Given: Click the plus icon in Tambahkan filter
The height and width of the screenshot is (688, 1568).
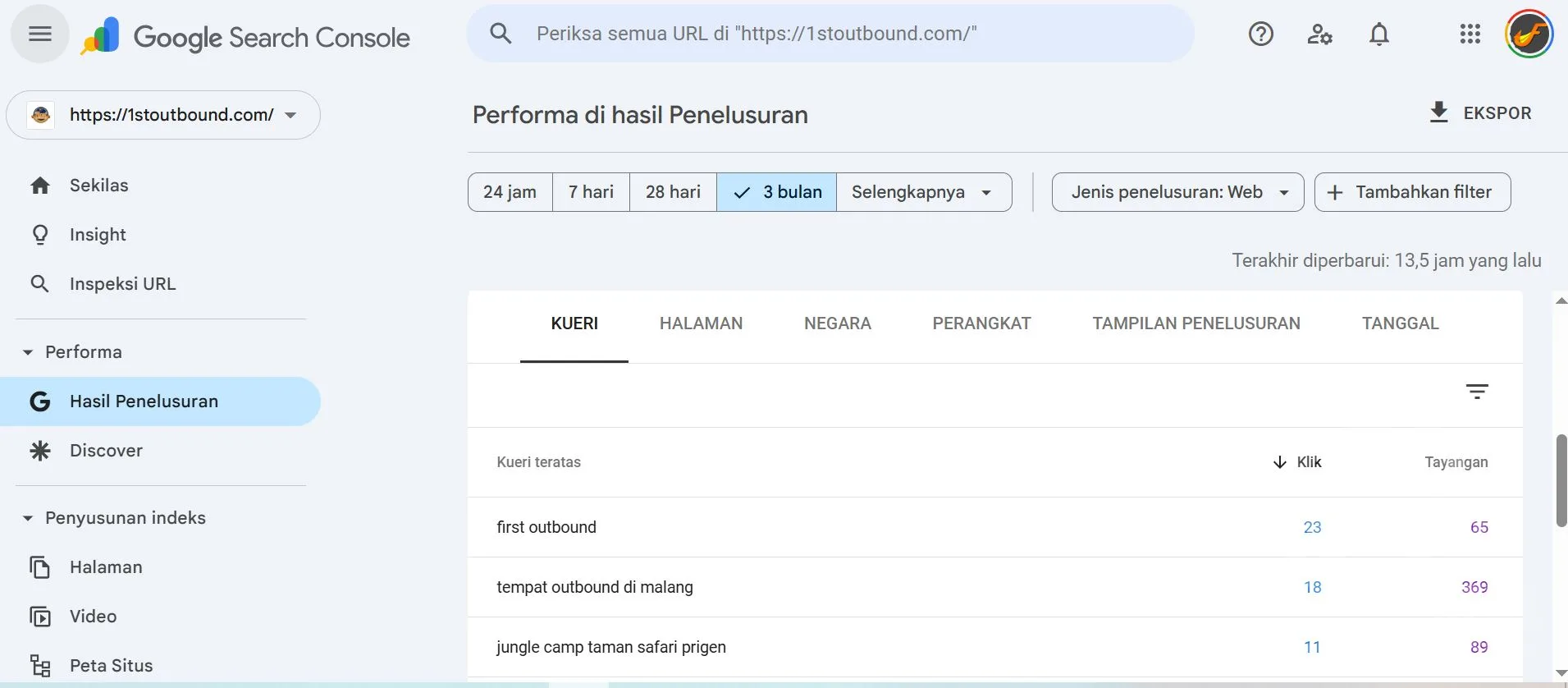Looking at the screenshot, I should click(1335, 192).
